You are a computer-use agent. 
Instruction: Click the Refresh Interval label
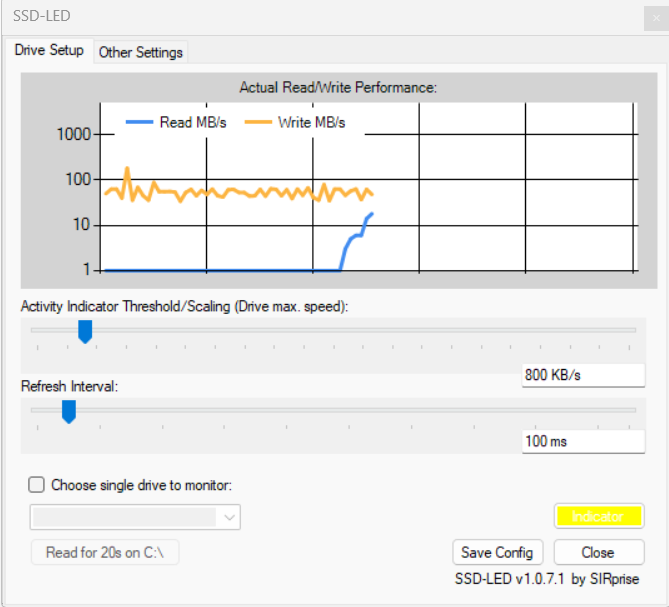pyautogui.click(x=69, y=386)
